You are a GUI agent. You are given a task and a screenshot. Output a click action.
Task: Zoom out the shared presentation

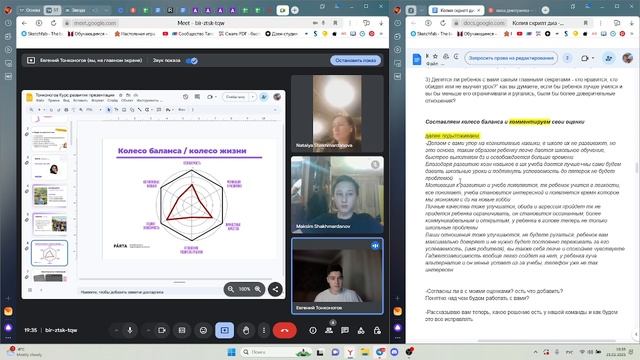pyautogui.click(x=231, y=289)
